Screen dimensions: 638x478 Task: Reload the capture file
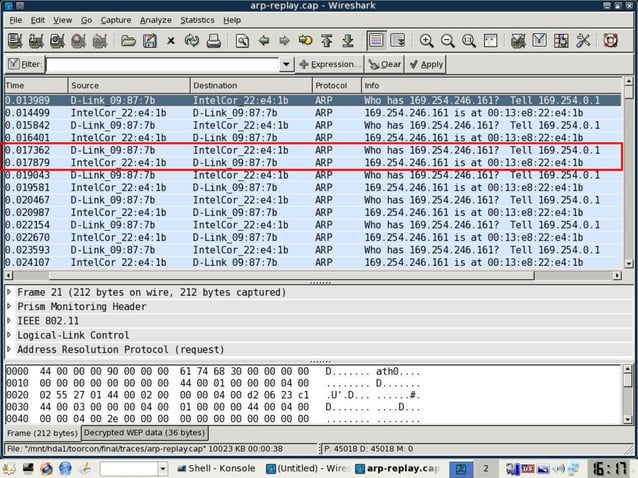click(x=191, y=41)
